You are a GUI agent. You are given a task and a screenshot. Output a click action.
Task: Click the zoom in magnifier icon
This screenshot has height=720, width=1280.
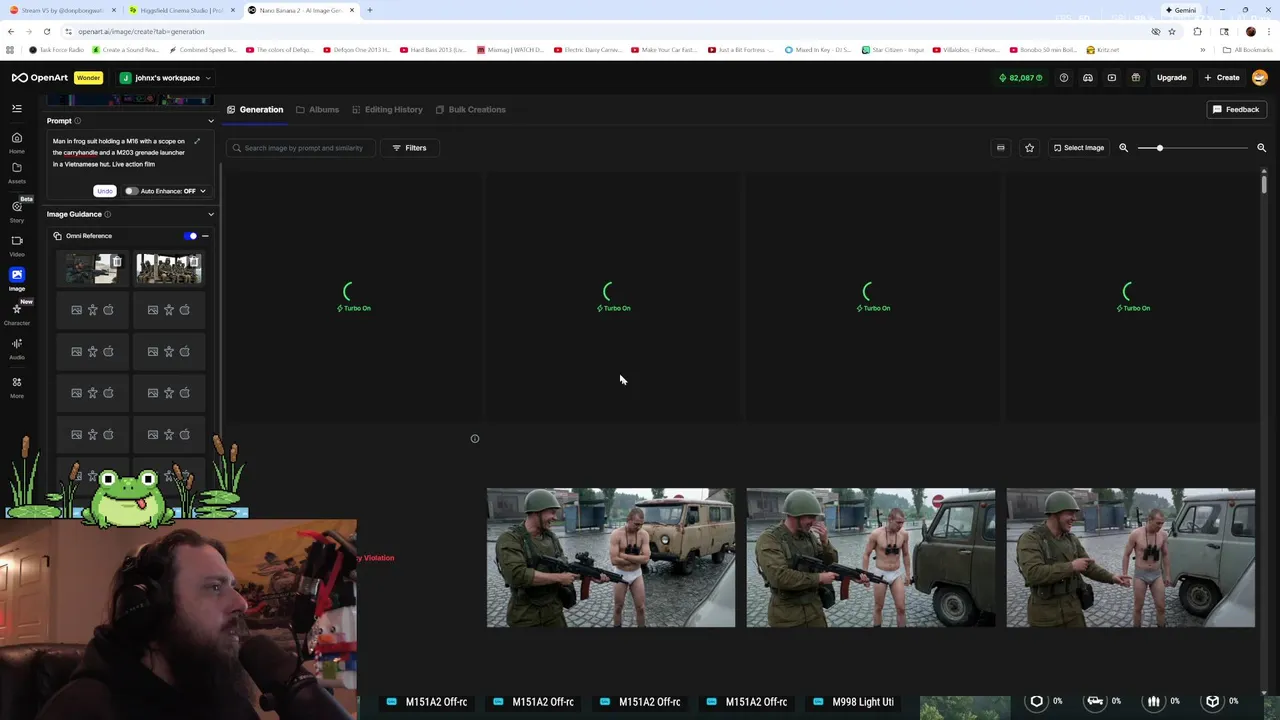pos(1261,148)
